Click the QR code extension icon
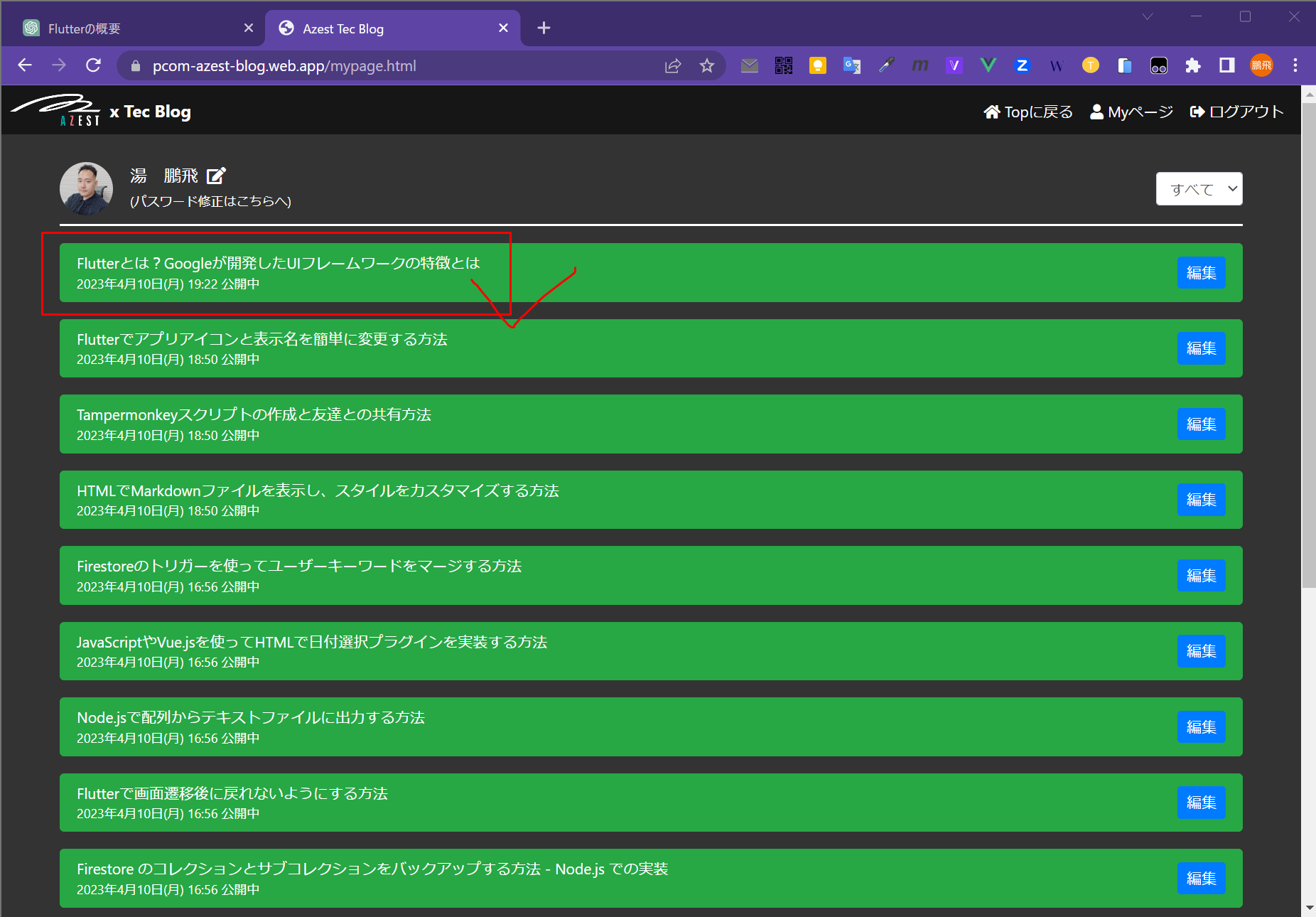The width and height of the screenshot is (1316, 917). [x=783, y=66]
